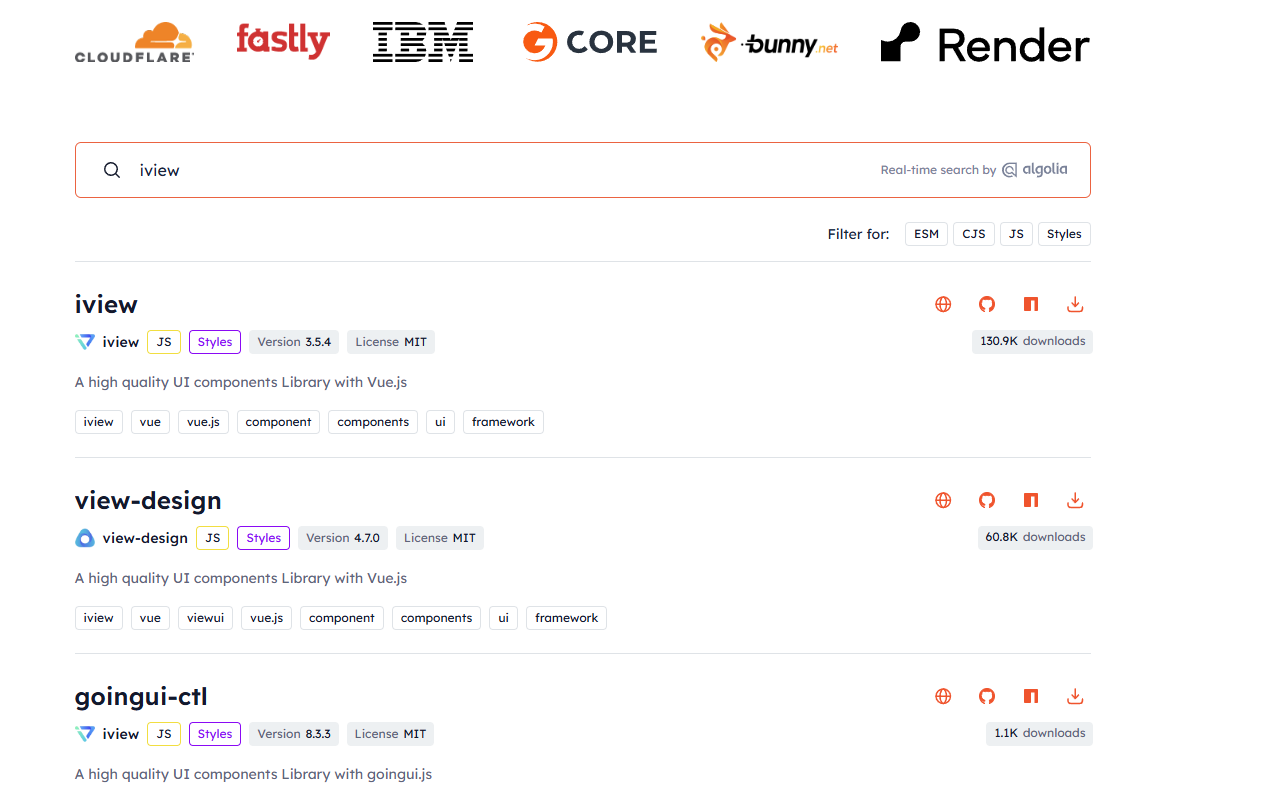Click the 130.9K downloads badge
Viewport: 1285px width, 801px height.
click(x=1032, y=341)
